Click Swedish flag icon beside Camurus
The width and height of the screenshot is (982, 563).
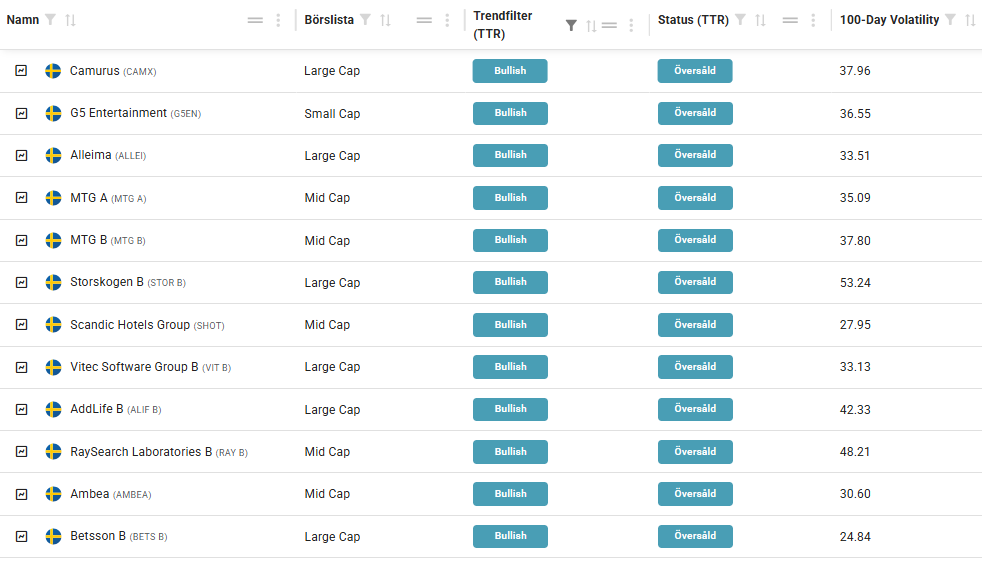pos(53,71)
